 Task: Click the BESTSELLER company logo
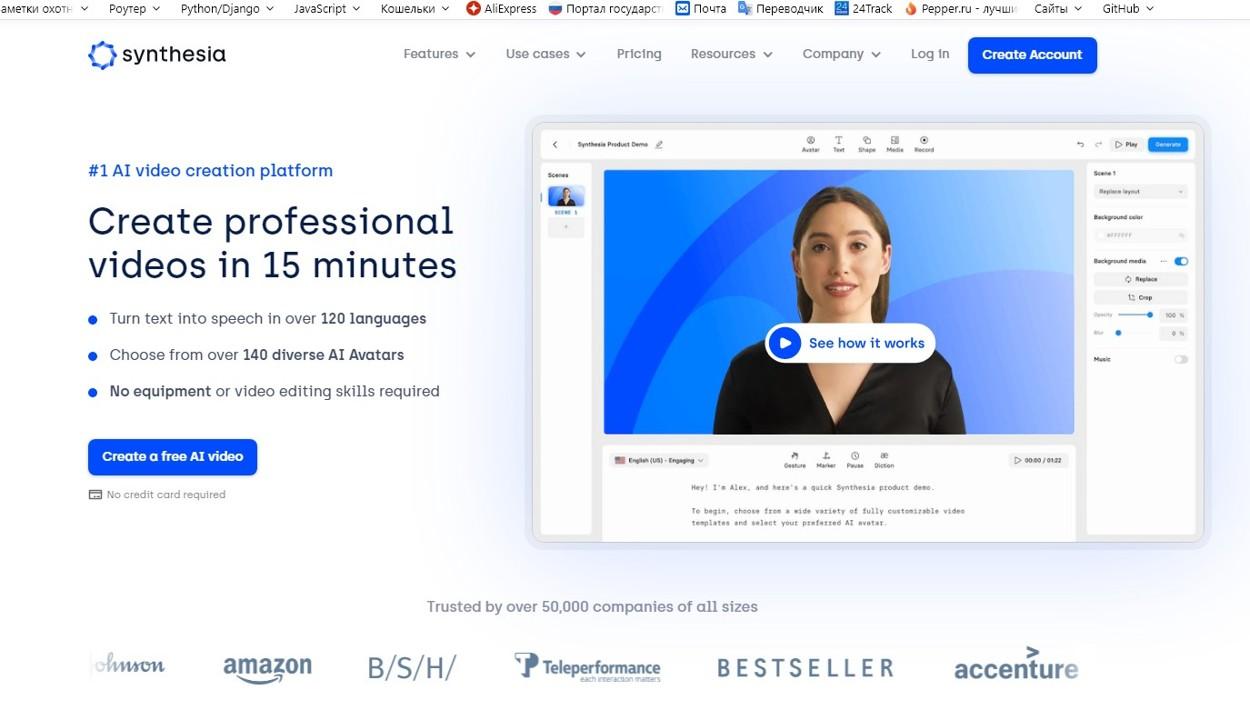click(805, 667)
